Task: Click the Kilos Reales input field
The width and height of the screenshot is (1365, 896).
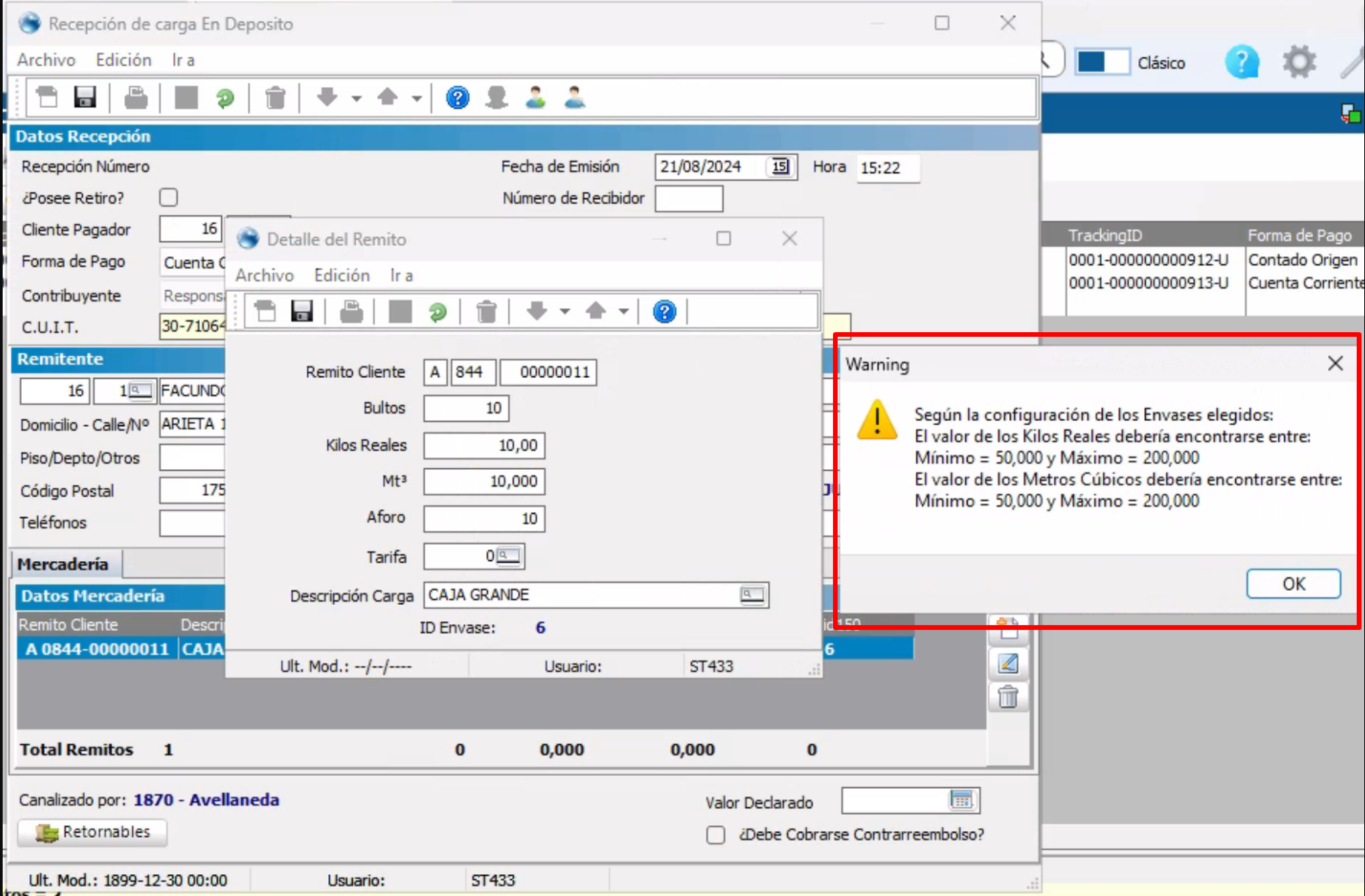Action: [x=484, y=445]
